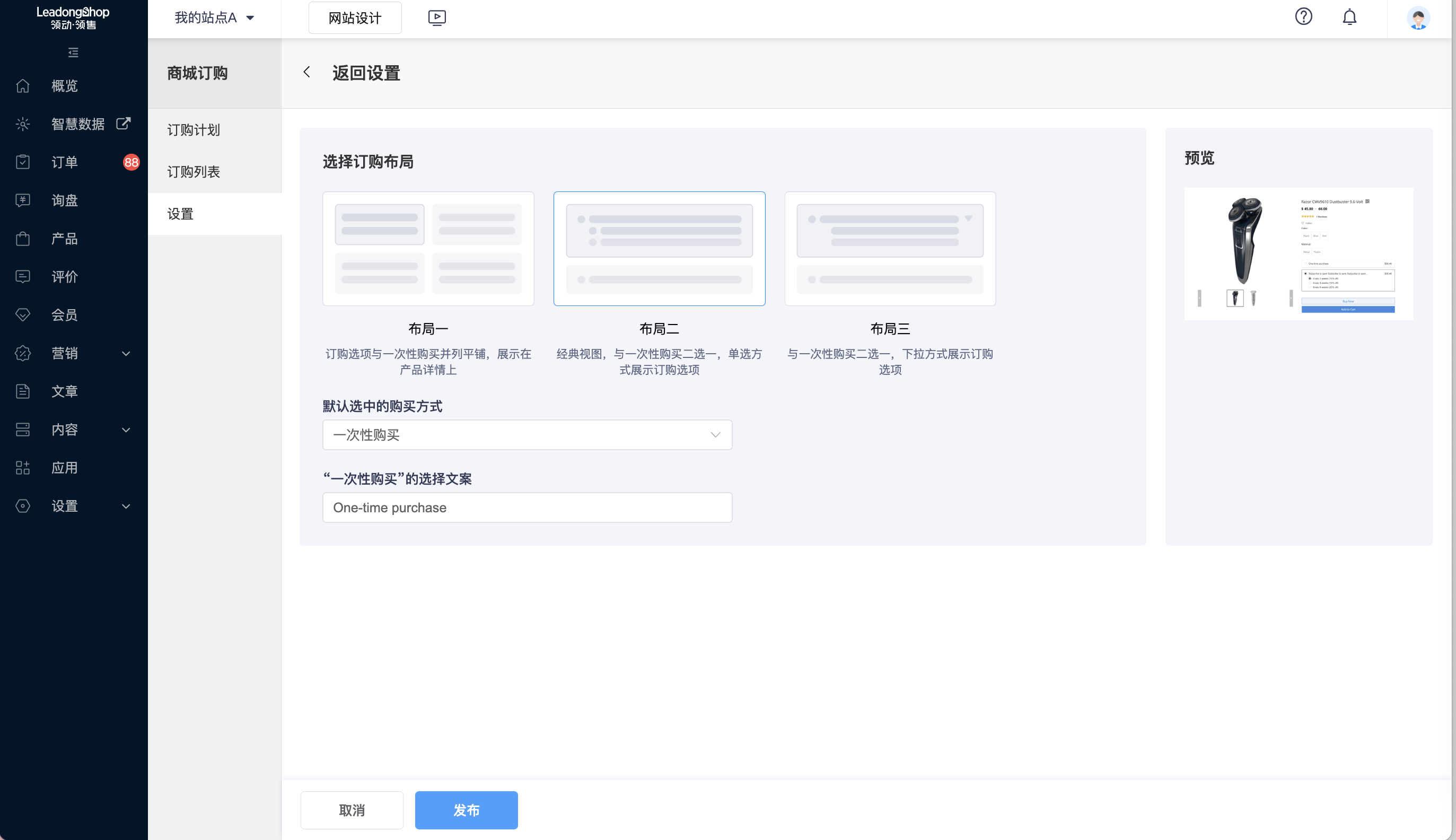The image size is (1456, 840).
Task: Select the 布局三 layout option
Action: pos(890,248)
